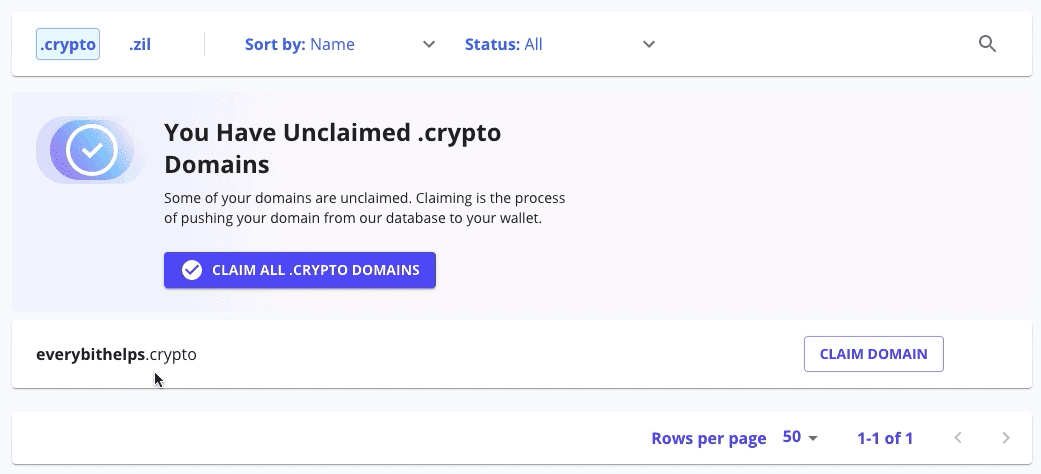Click the Claim Domain button
Screen dimensions: 1041x474
pyautogui.click(x=874, y=354)
